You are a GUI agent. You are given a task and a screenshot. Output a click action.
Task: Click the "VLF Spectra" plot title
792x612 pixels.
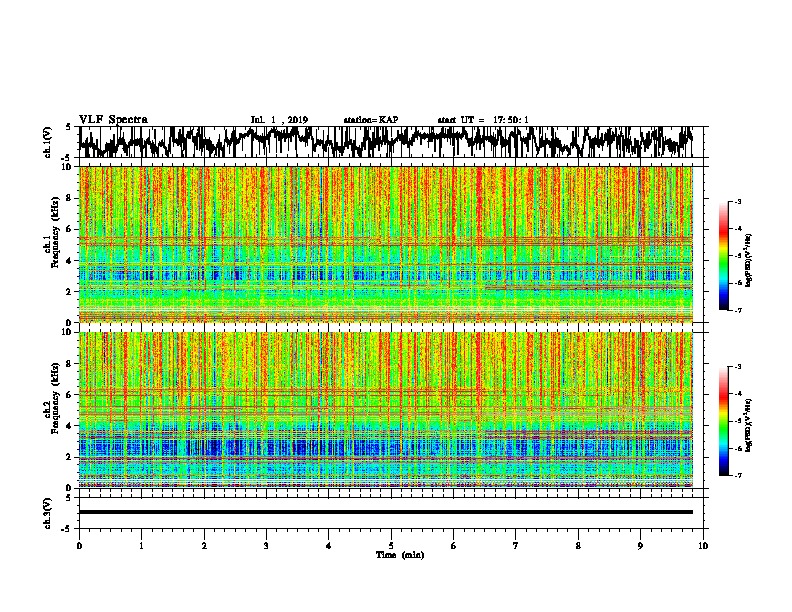(x=113, y=120)
